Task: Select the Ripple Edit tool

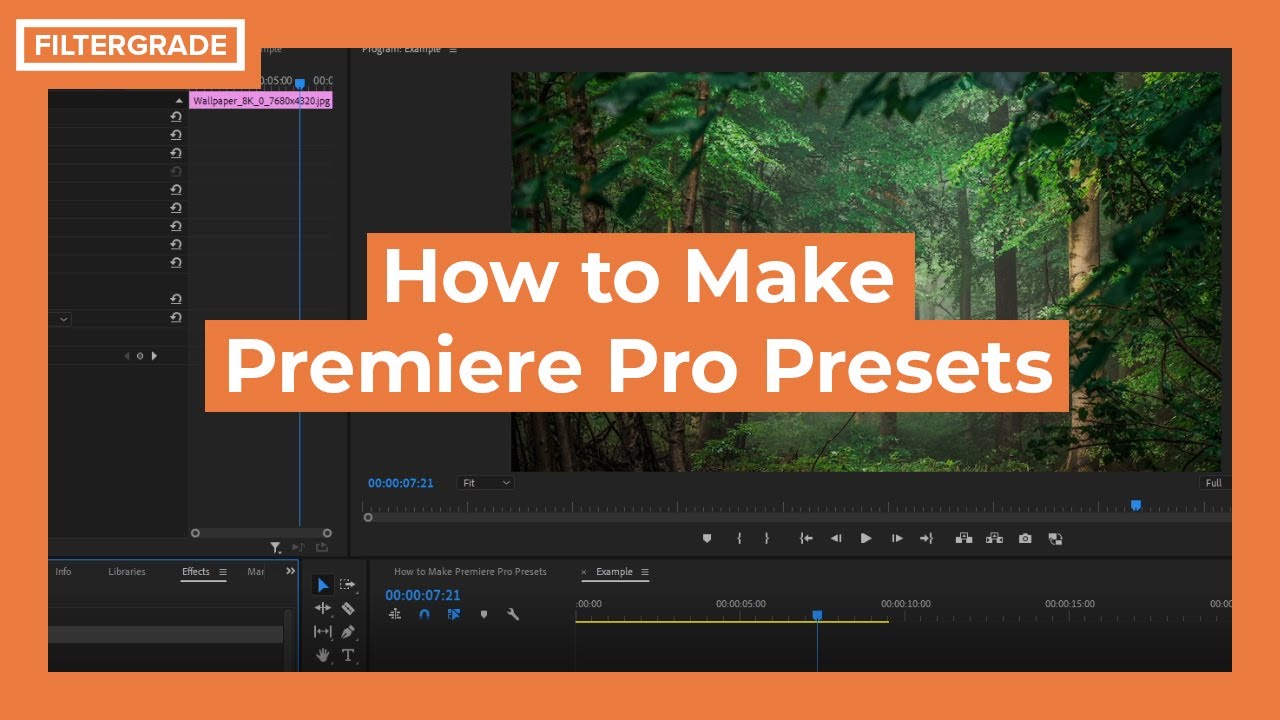Action: pos(323,608)
